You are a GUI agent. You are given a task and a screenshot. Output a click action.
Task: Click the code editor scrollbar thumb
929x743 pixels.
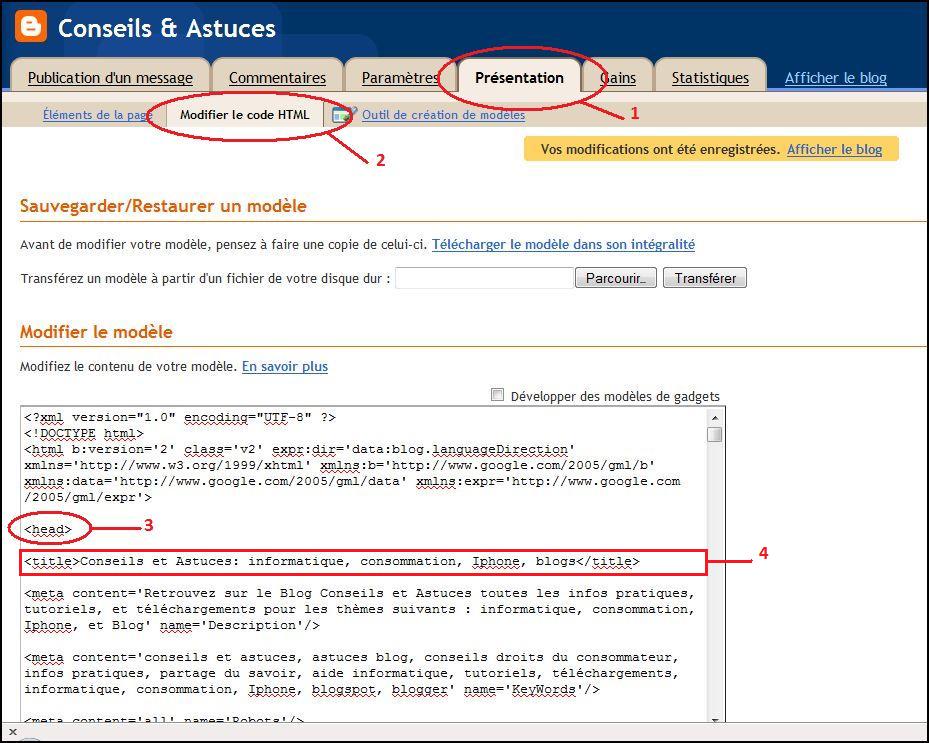pos(715,434)
